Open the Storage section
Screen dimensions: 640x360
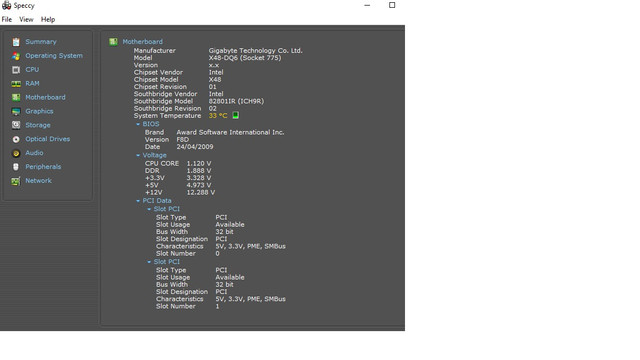[38, 125]
